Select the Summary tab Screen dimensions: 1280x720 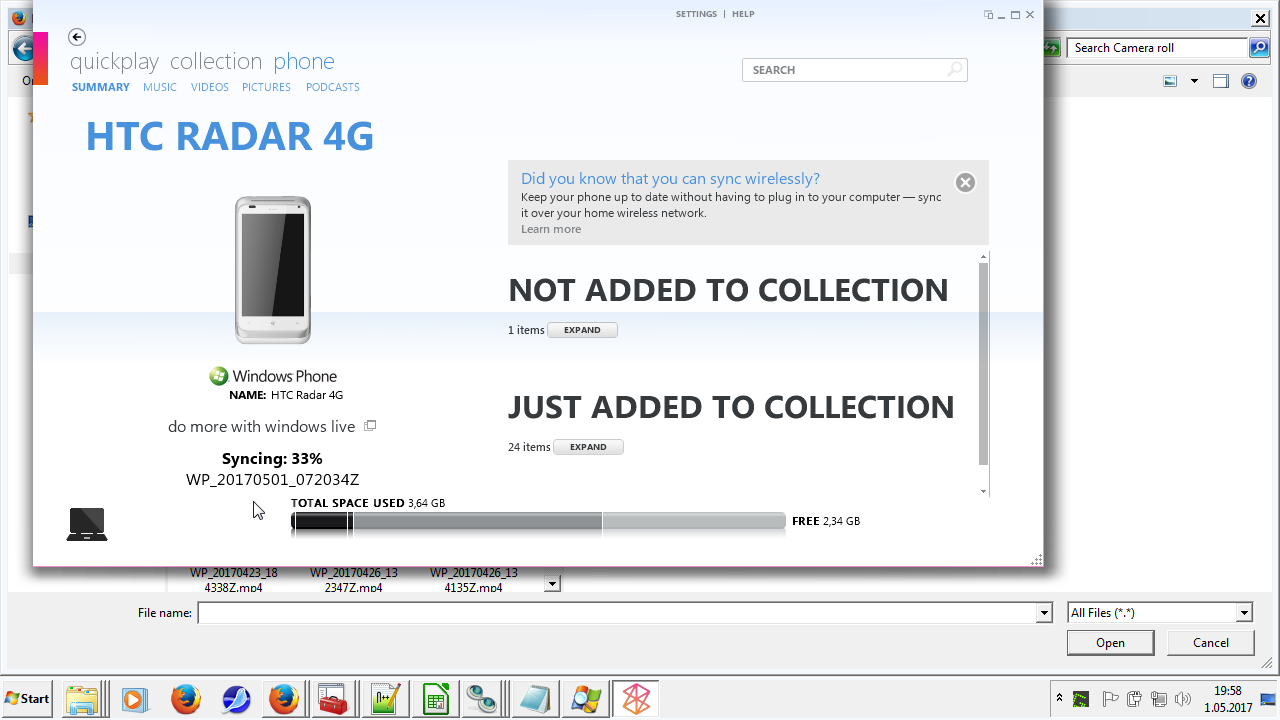(101, 87)
